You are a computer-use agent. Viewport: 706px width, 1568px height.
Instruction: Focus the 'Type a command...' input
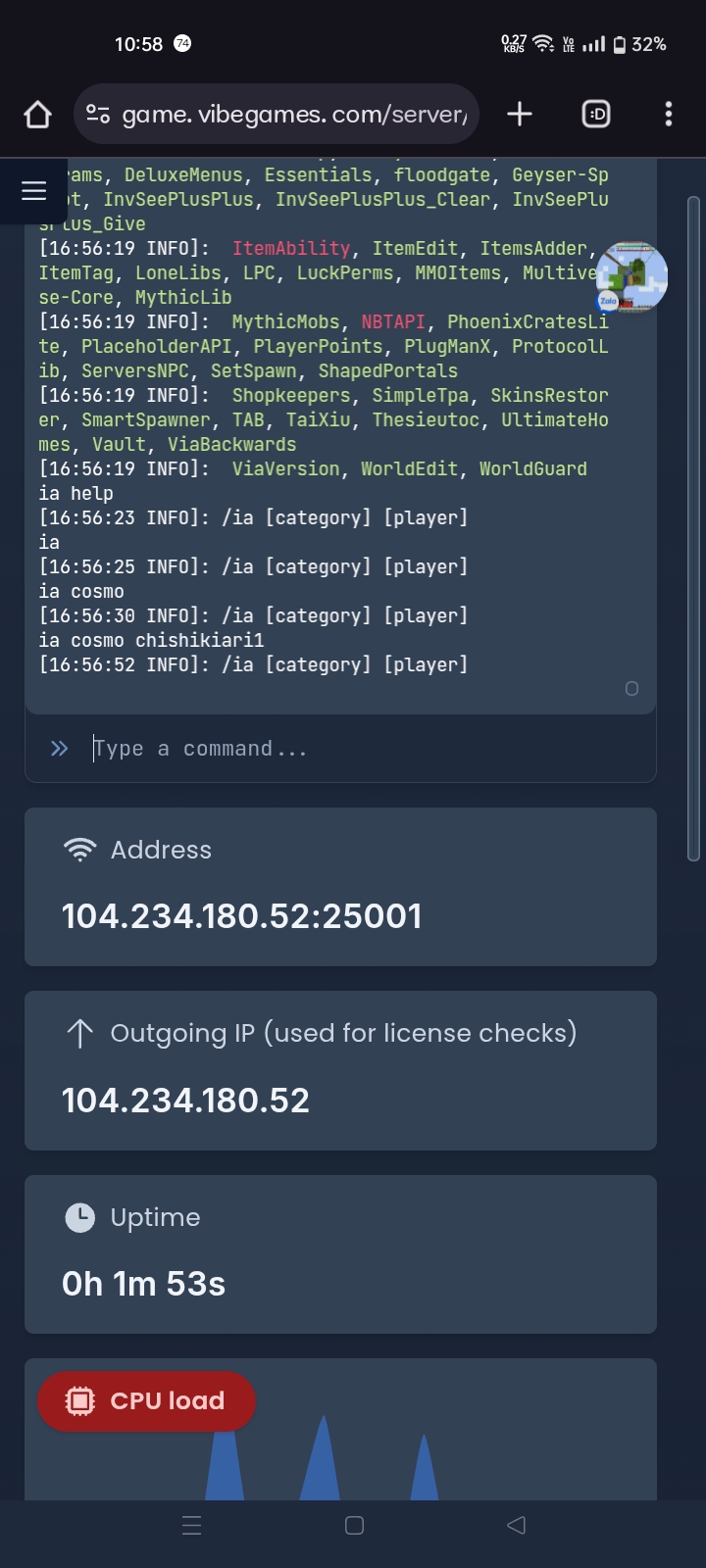coord(363,749)
